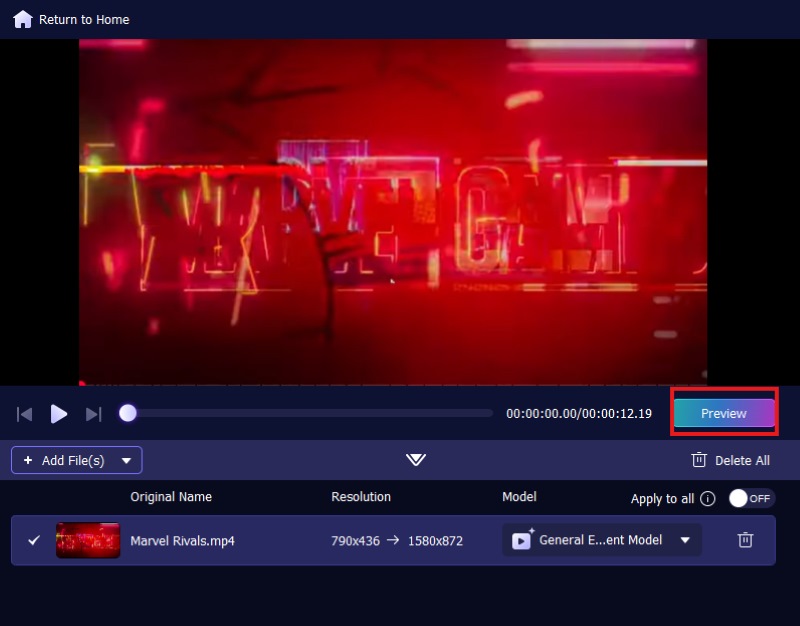Click the trash icon on the Marvel Rivals row
Screen dimensions: 800x626
[x=746, y=540]
